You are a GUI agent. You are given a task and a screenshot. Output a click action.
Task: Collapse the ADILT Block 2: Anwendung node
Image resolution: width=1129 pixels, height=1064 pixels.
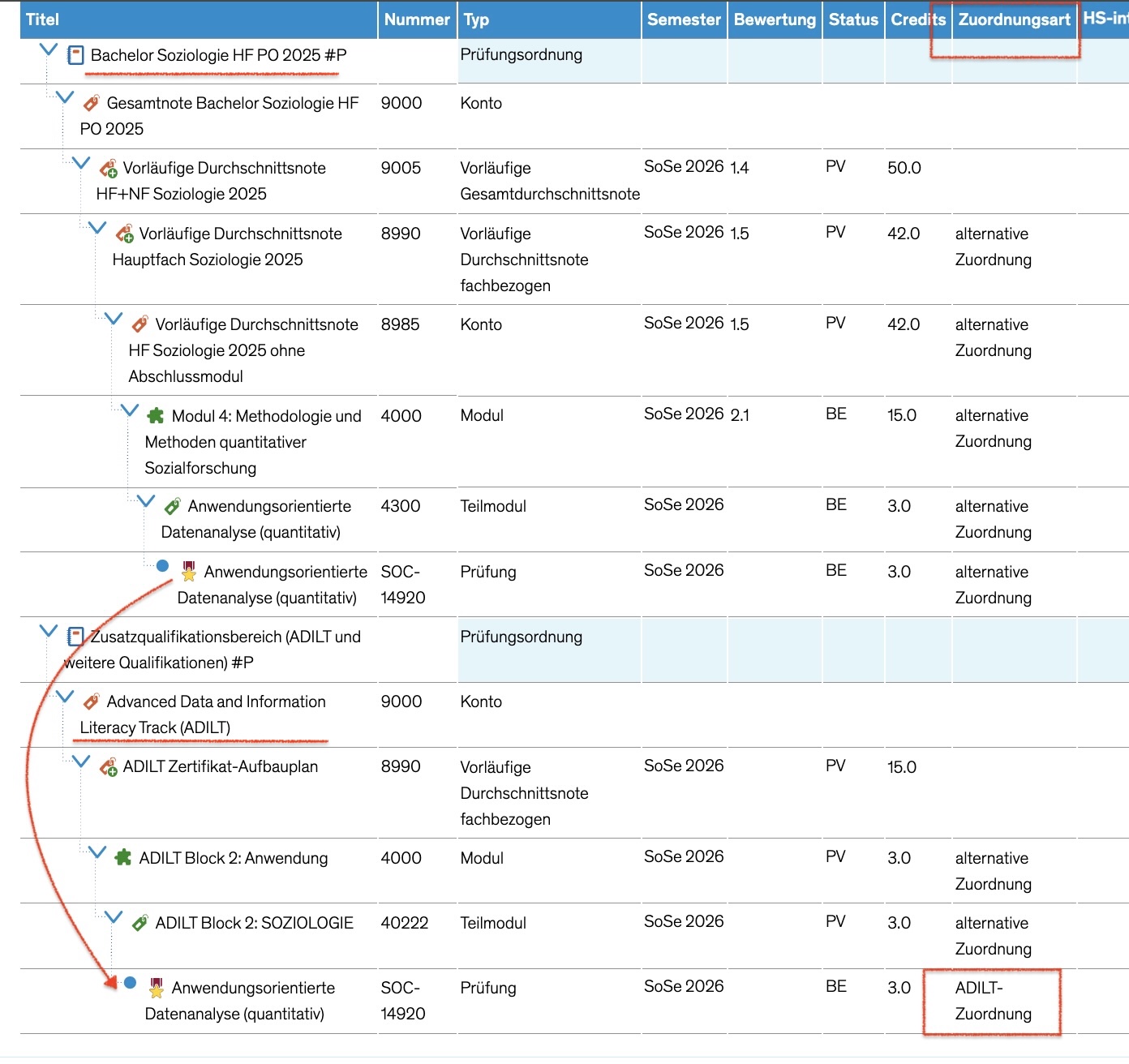click(x=97, y=852)
